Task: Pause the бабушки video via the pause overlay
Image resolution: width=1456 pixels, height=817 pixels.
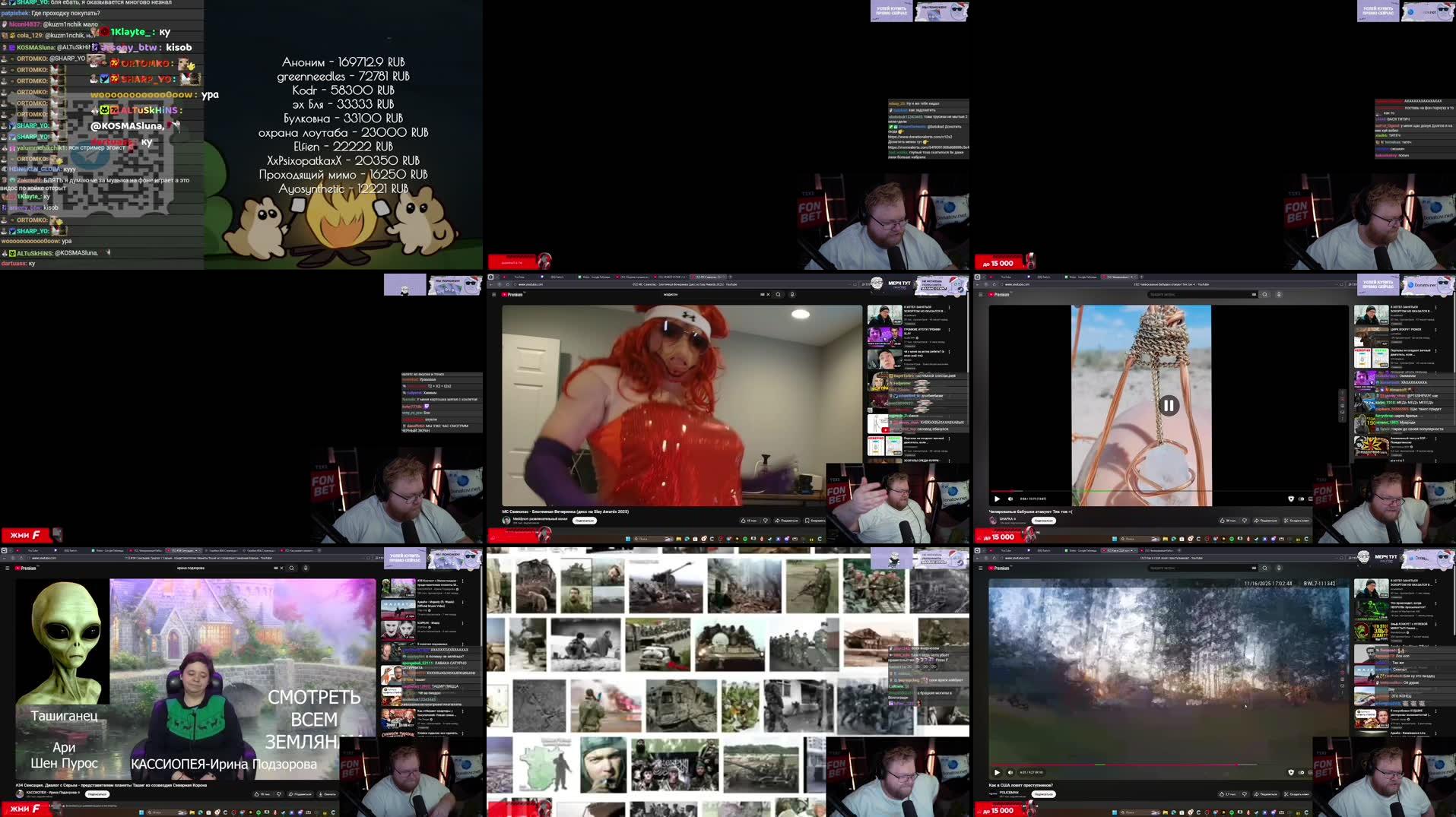Action: [1167, 405]
